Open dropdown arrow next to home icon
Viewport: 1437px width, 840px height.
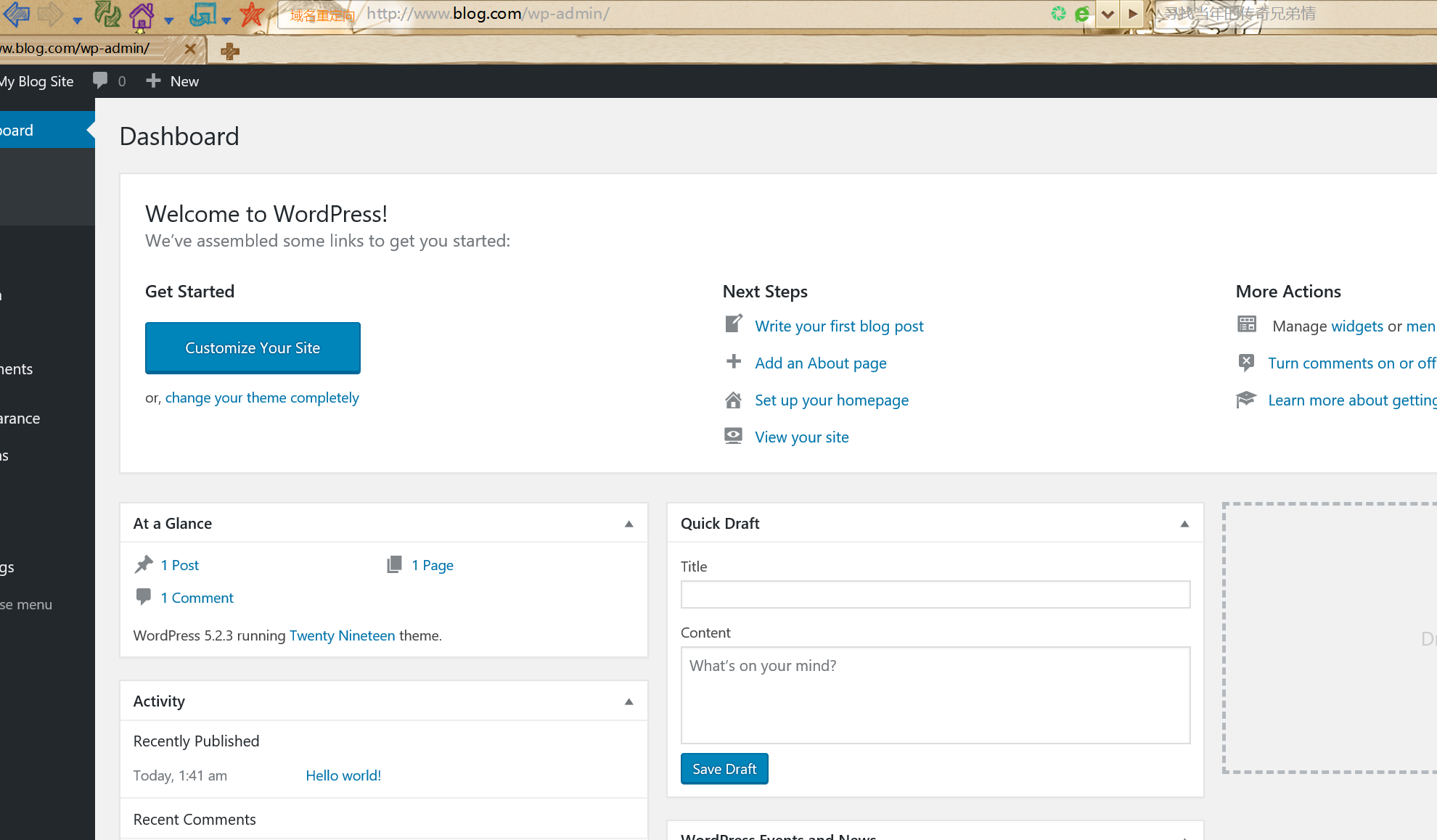coord(169,20)
